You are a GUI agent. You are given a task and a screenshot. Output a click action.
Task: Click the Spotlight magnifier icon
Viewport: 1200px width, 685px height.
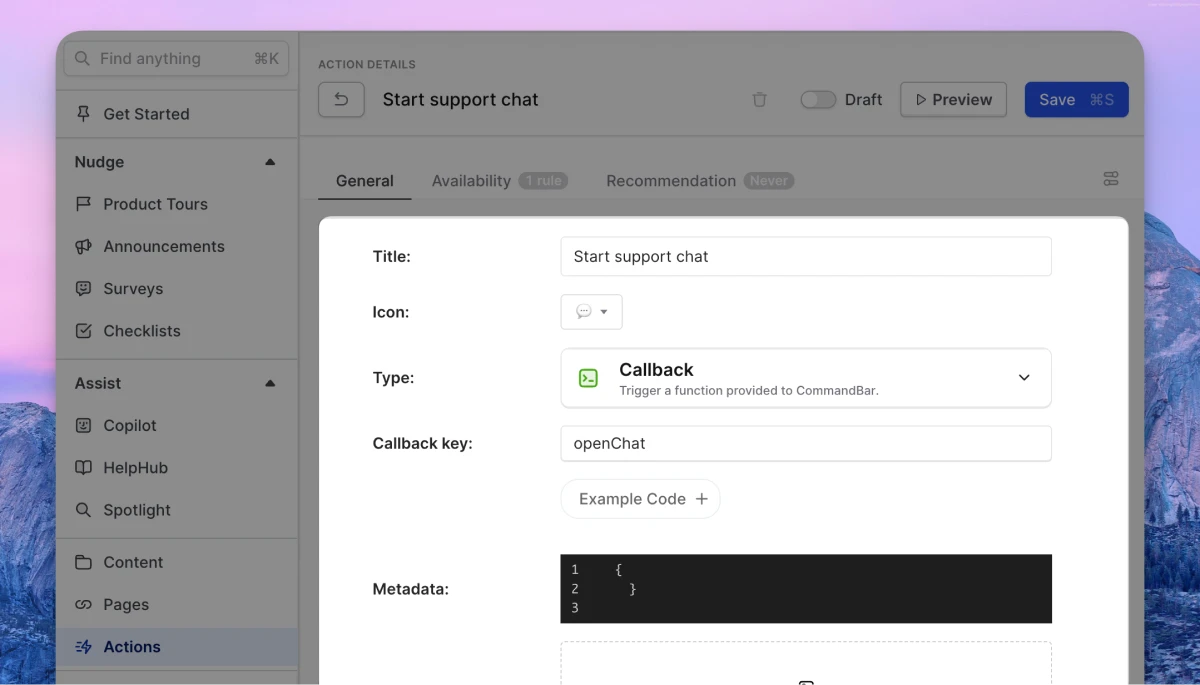click(84, 510)
